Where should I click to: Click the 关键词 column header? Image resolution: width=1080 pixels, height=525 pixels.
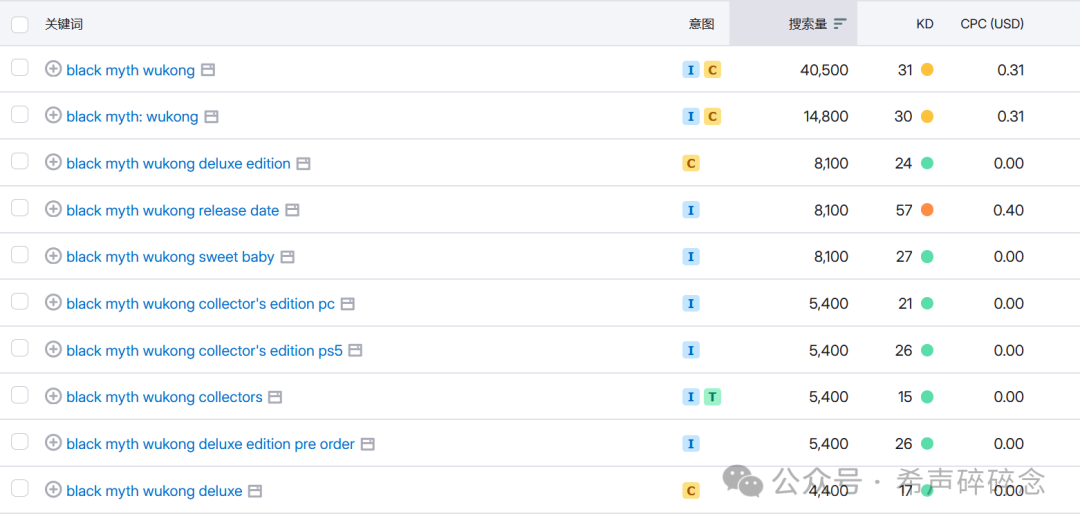click(x=64, y=24)
